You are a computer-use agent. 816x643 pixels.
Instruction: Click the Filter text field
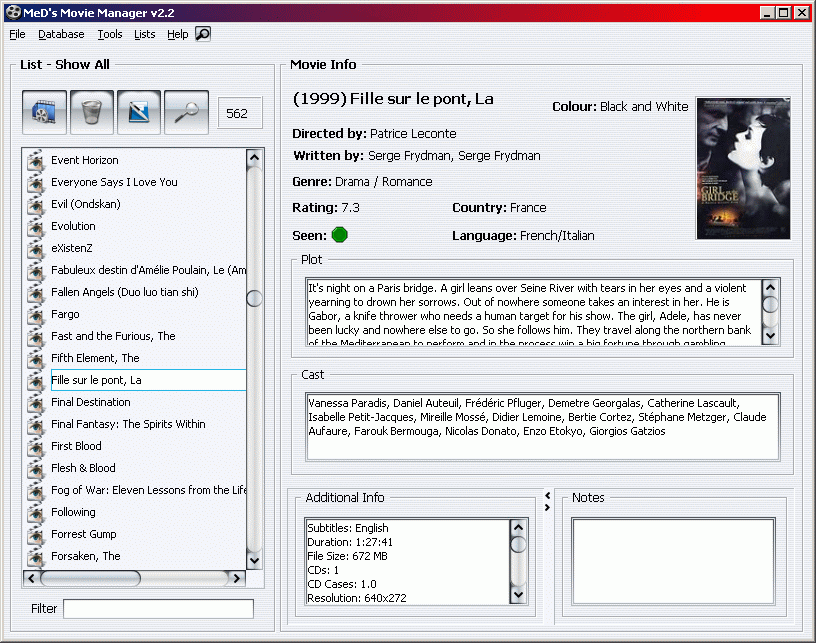158,609
